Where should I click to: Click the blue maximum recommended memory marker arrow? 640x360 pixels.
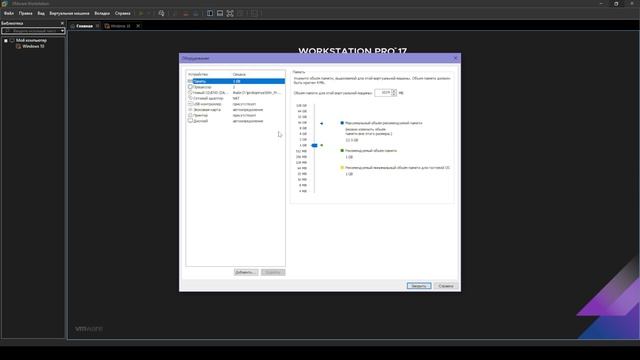[x=321, y=123]
